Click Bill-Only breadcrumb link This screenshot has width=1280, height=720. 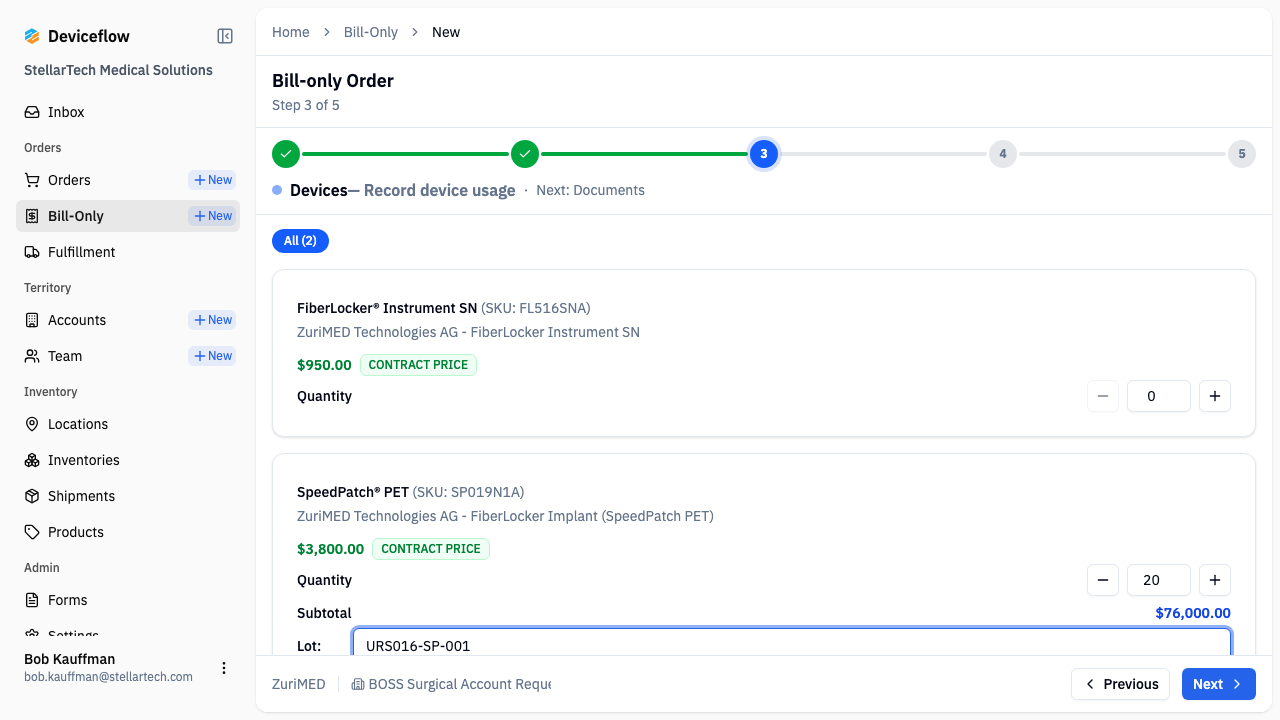pos(371,32)
